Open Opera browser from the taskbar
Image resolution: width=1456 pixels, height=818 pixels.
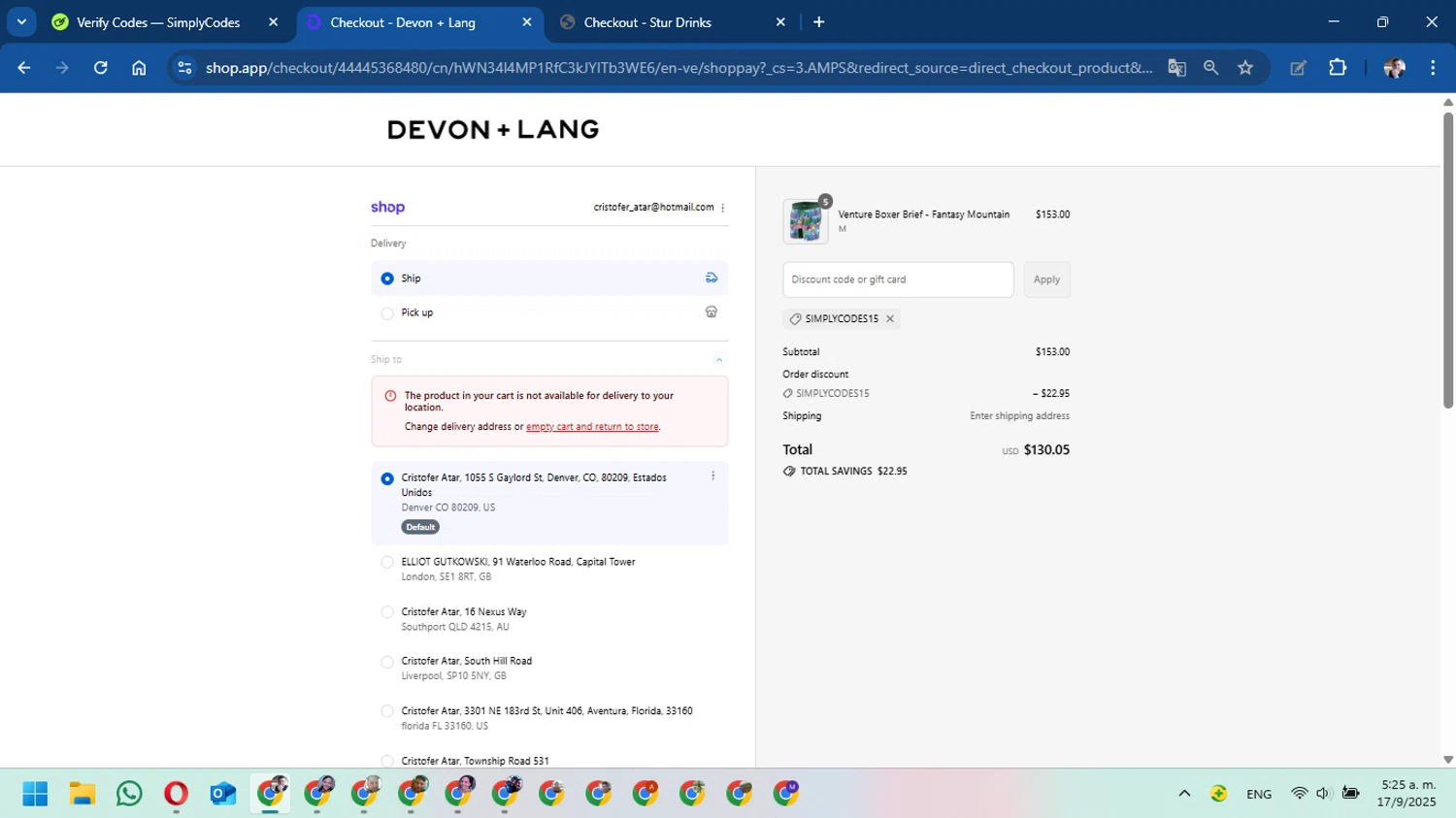176,794
